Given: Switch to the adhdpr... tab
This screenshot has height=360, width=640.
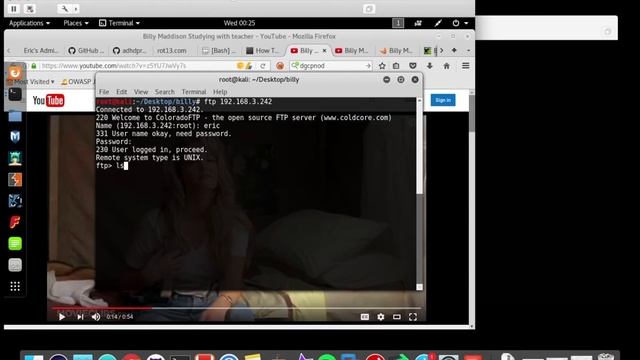Looking at the screenshot, I should pyautogui.click(x=130, y=51).
